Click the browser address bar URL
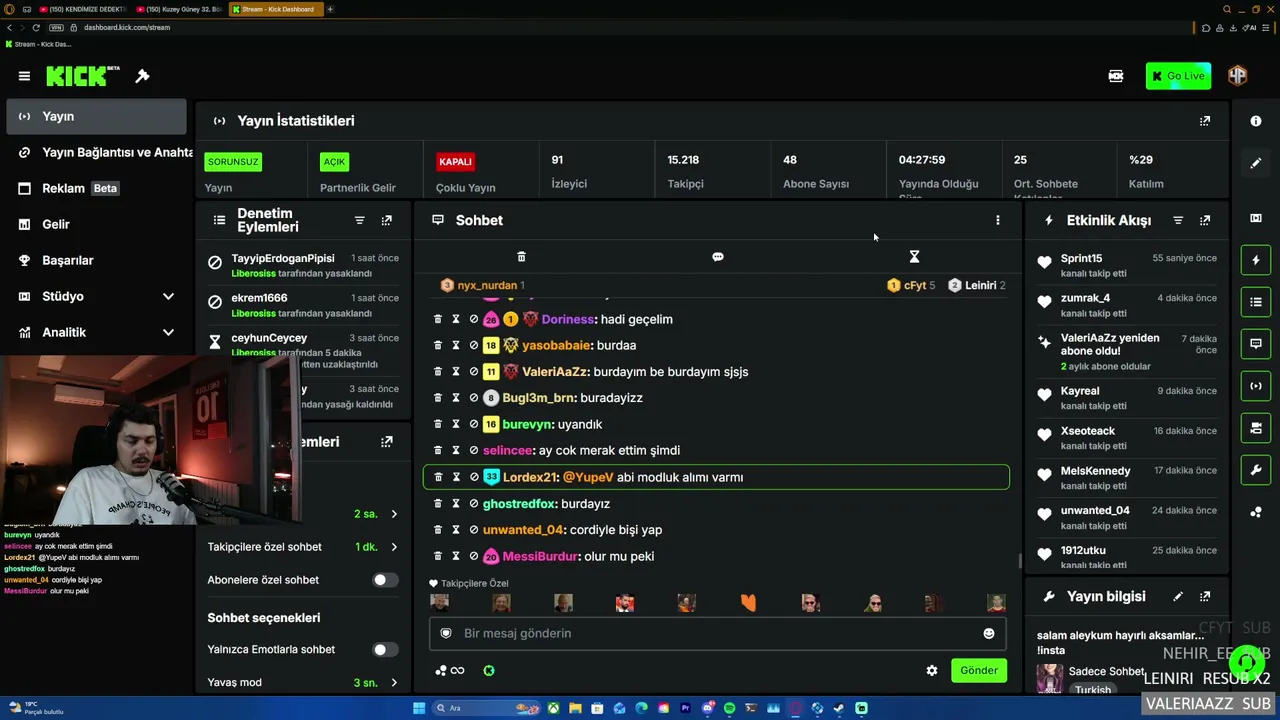 click(x=127, y=27)
